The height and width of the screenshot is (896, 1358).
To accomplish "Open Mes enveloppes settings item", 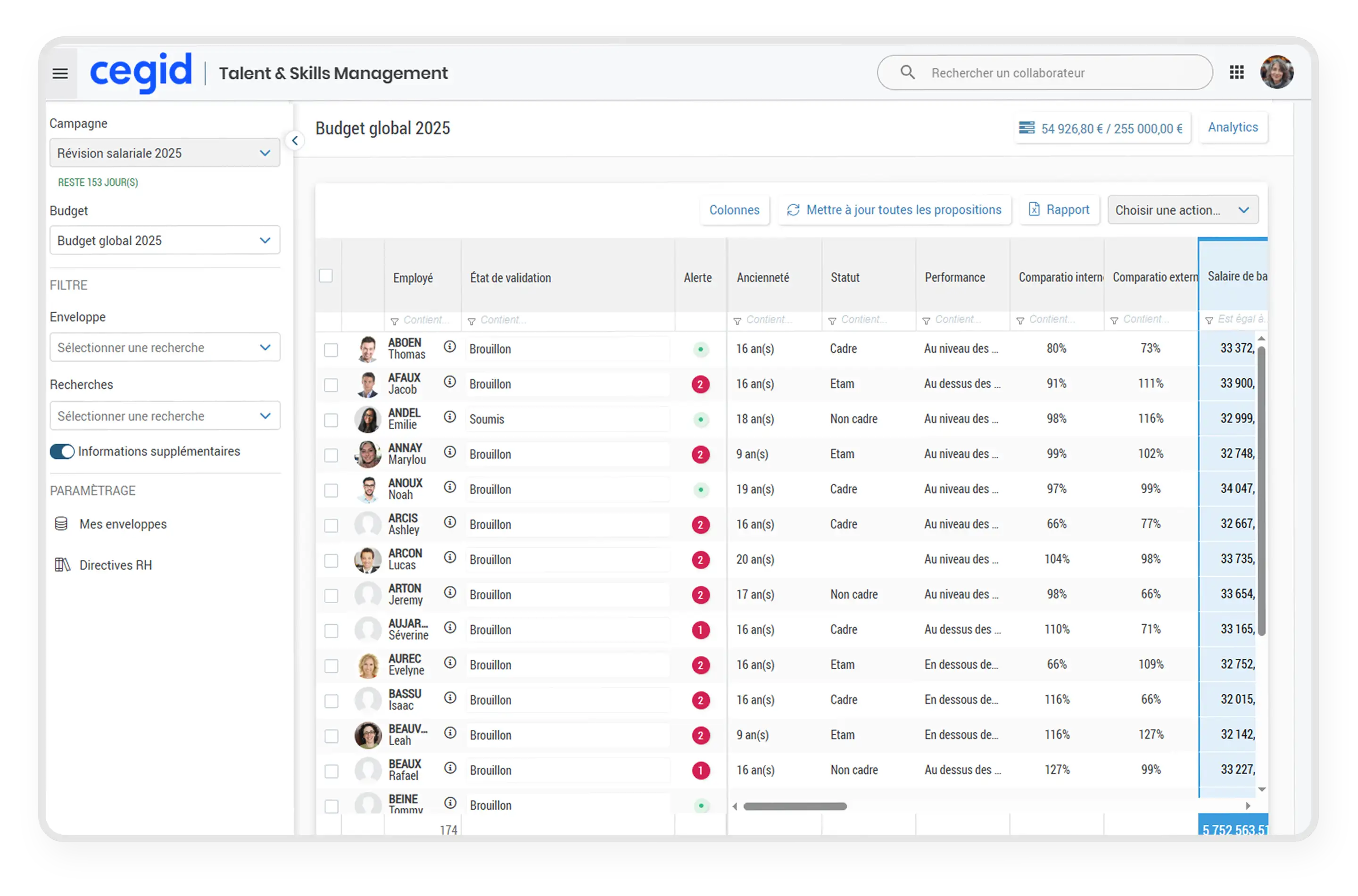I will point(123,524).
